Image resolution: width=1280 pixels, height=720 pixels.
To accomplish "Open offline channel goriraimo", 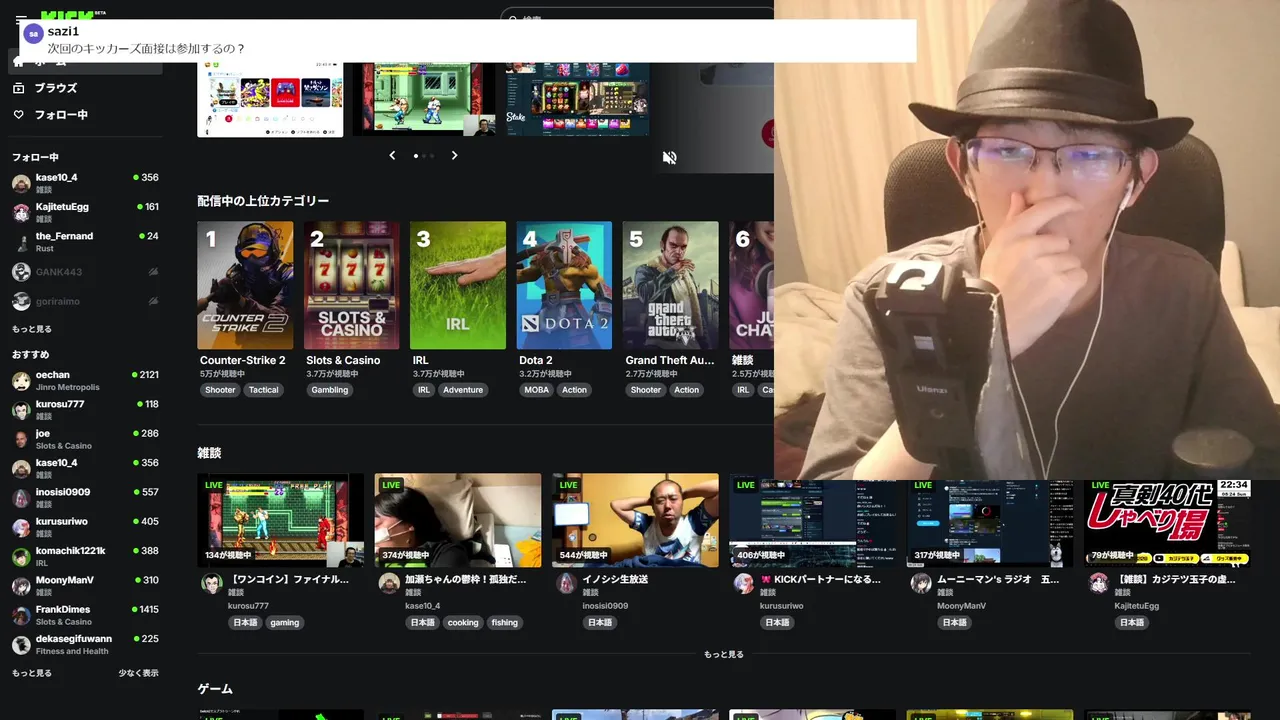I will pyautogui.click(x=84, y=301).
